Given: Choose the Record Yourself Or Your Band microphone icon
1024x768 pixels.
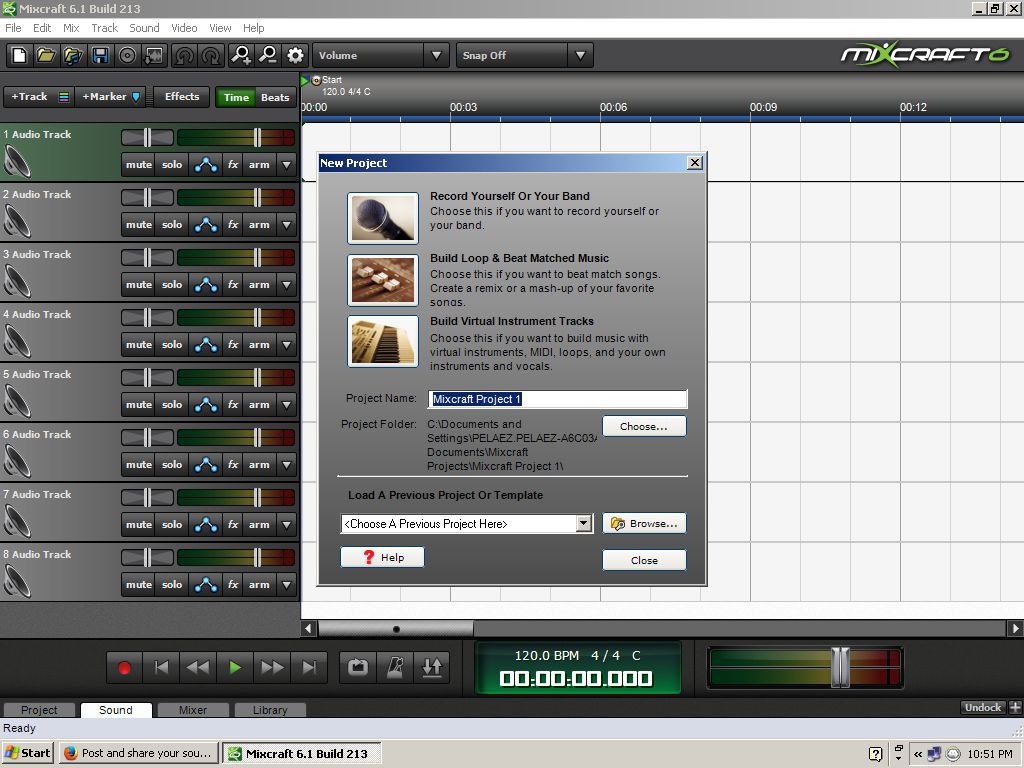Looking at the screenshot, I should (x=383, y=218).
